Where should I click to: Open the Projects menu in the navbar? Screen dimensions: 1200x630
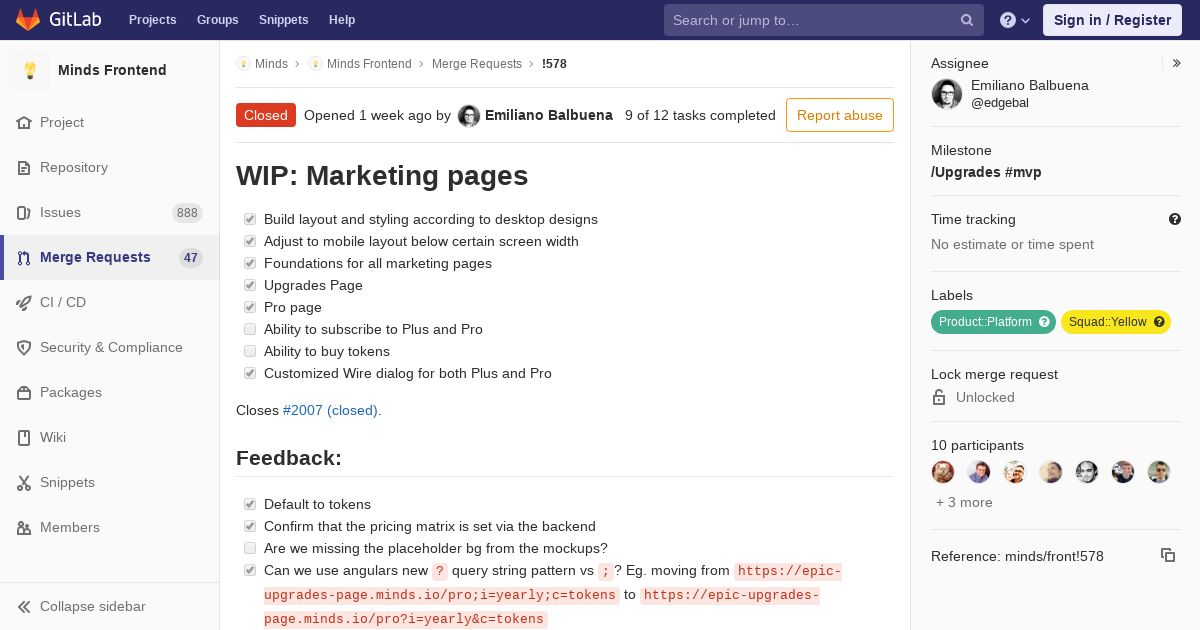coord(152,20)
